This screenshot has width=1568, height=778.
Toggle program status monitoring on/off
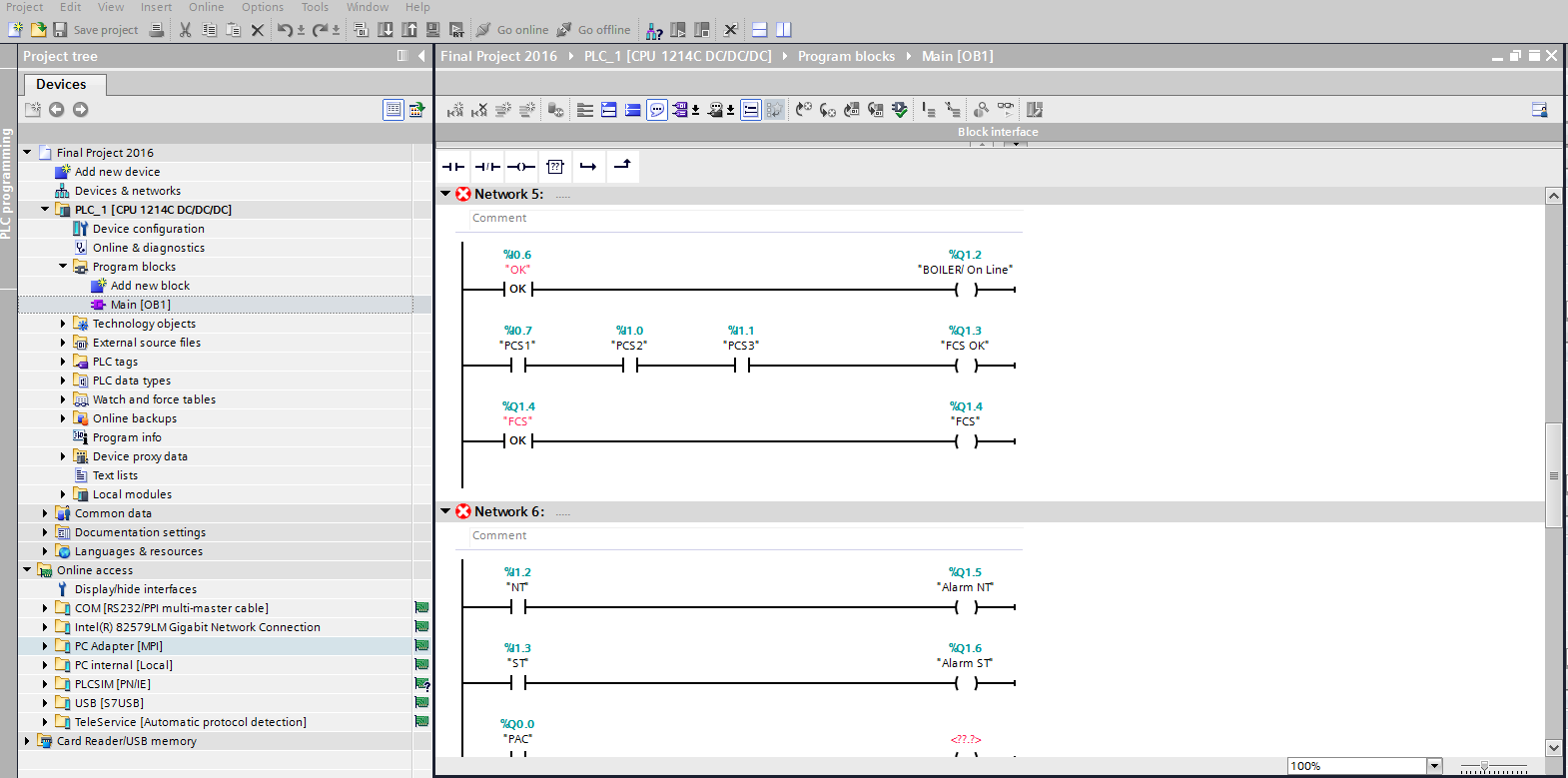pyautogui.click(x=1006, y=110)
